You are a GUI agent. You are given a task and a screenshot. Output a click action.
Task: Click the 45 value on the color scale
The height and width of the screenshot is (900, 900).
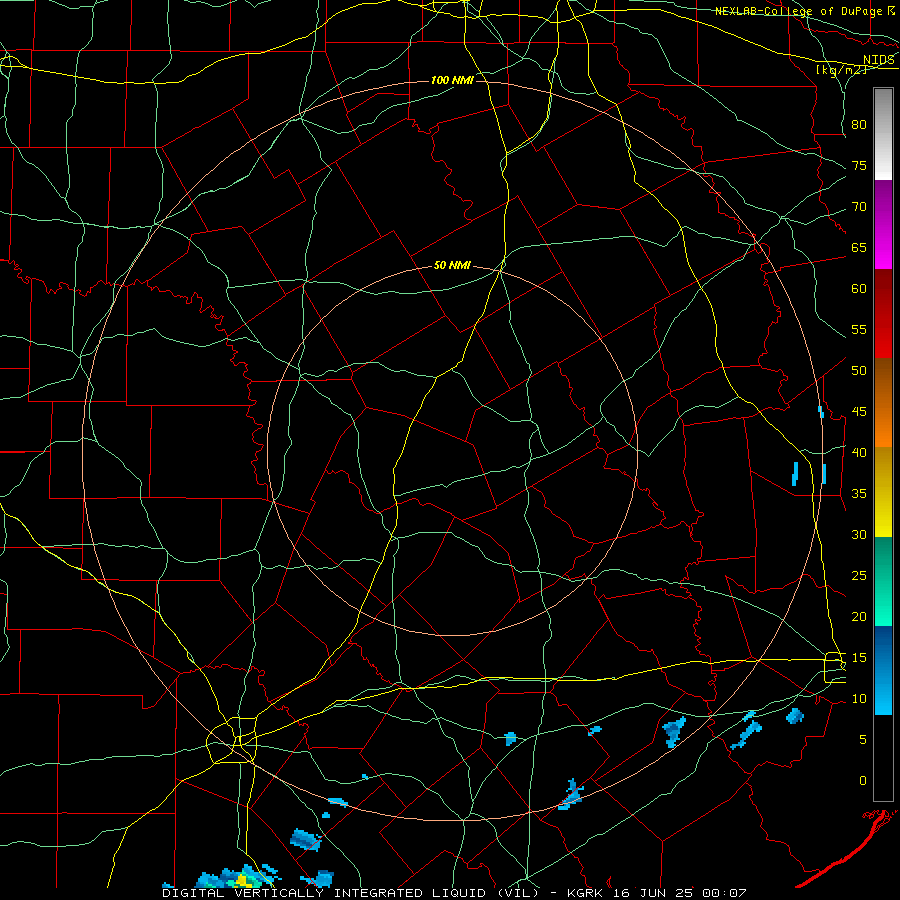[x=859, y=412]
